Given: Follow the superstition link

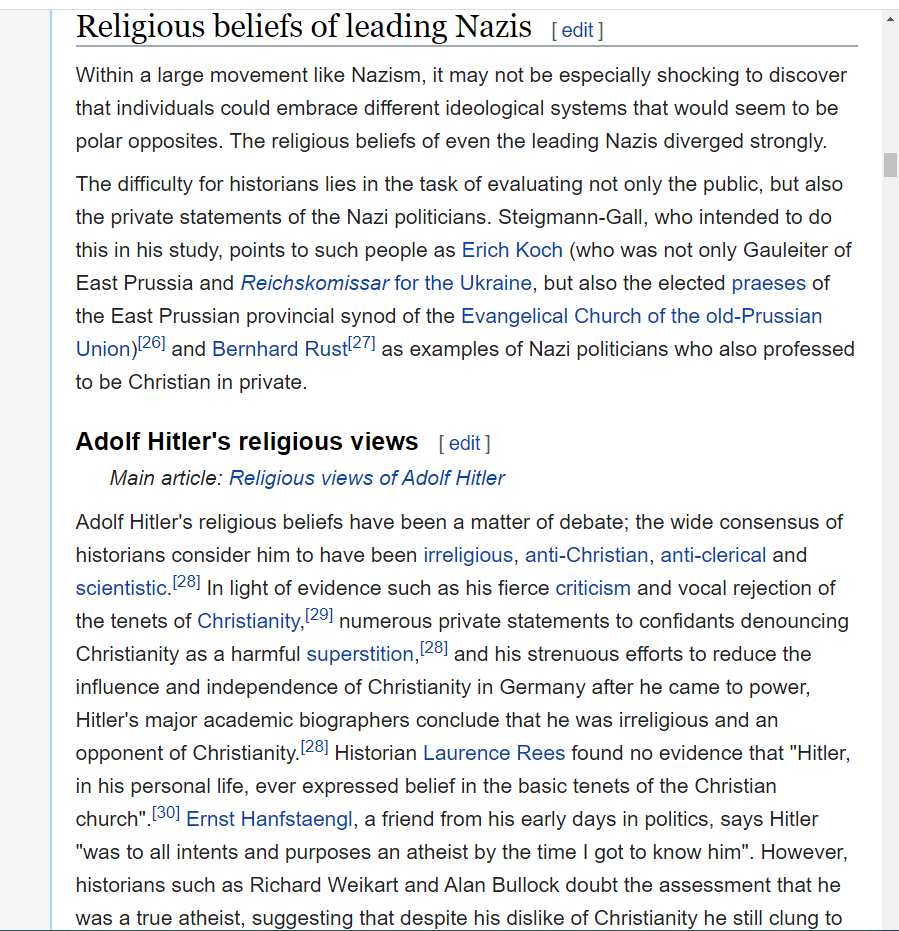Looking at the screenshot, I should (360, 654).
